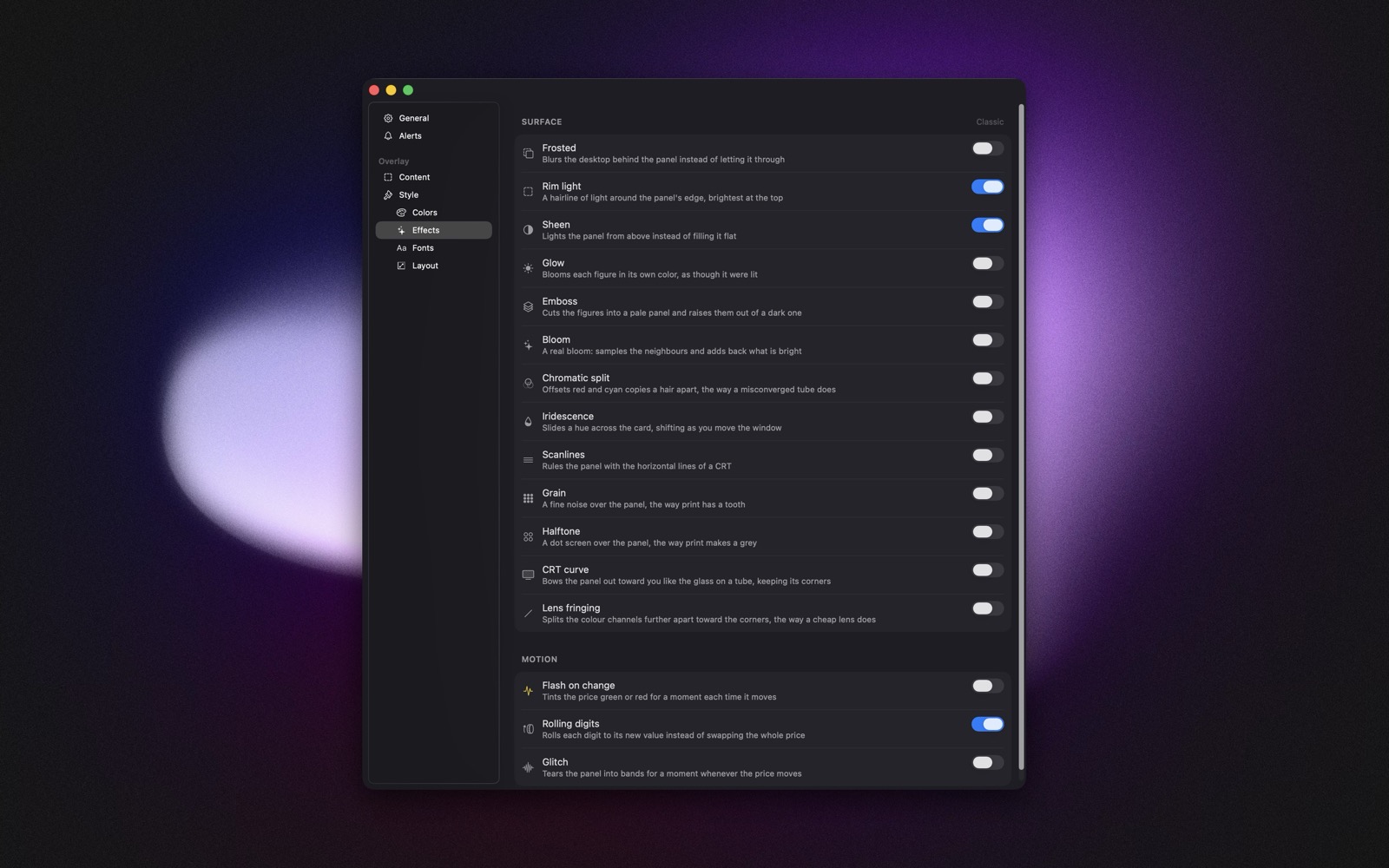This screenshot has width=1389, height=868.
Task: Click the Rim light dashed-square icon
Action: pyautogui.click(x=528, y=192)
